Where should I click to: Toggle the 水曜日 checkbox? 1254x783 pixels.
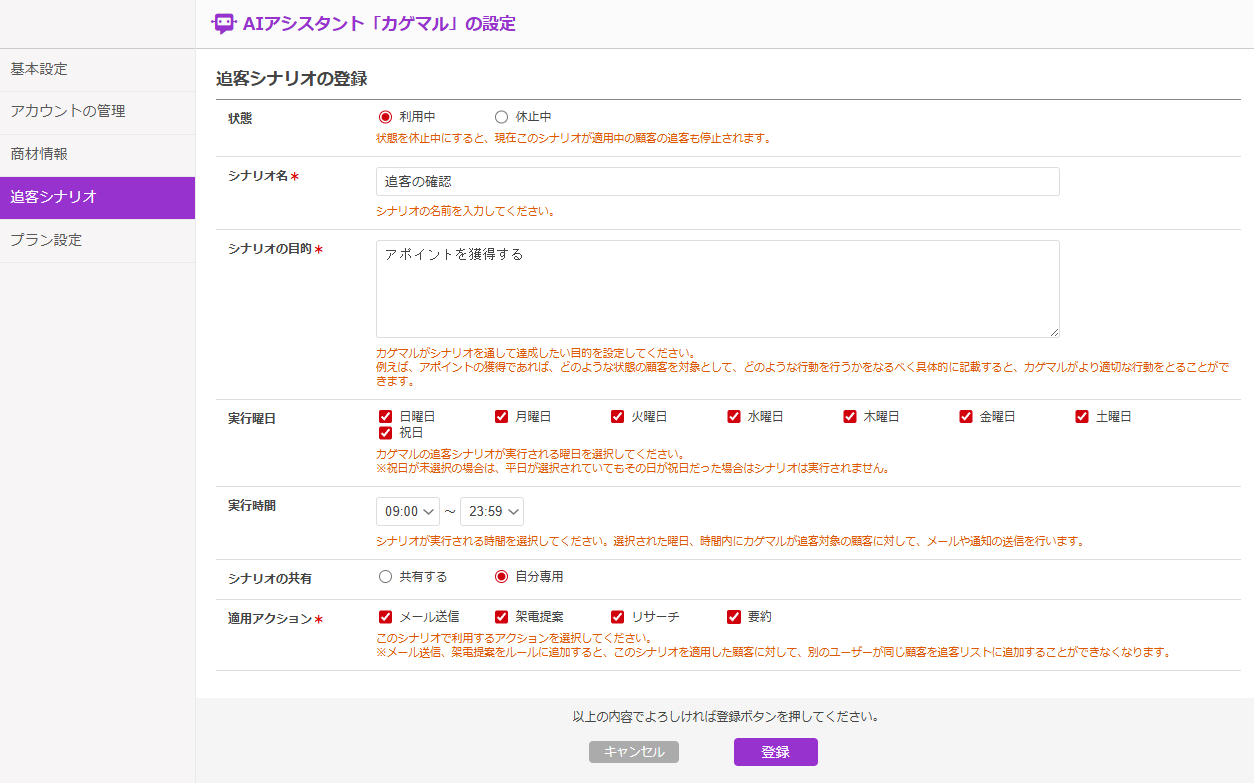click(x=733, y=417)
